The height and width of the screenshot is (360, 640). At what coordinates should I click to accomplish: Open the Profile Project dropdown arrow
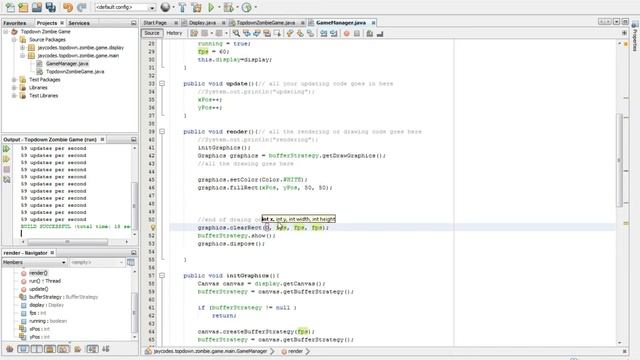click(x=256, y=7)
